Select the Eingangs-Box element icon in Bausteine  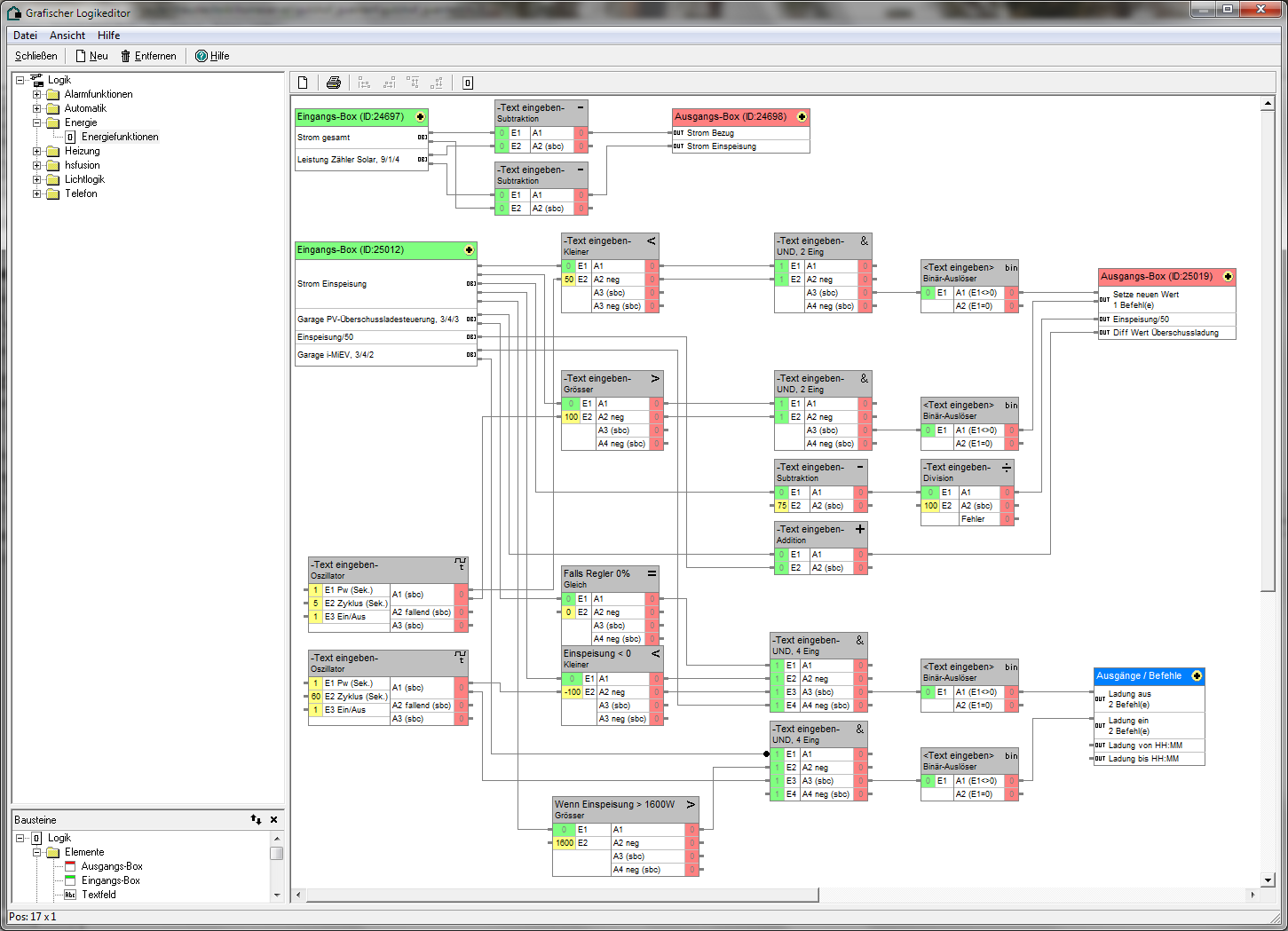(70, 880)
